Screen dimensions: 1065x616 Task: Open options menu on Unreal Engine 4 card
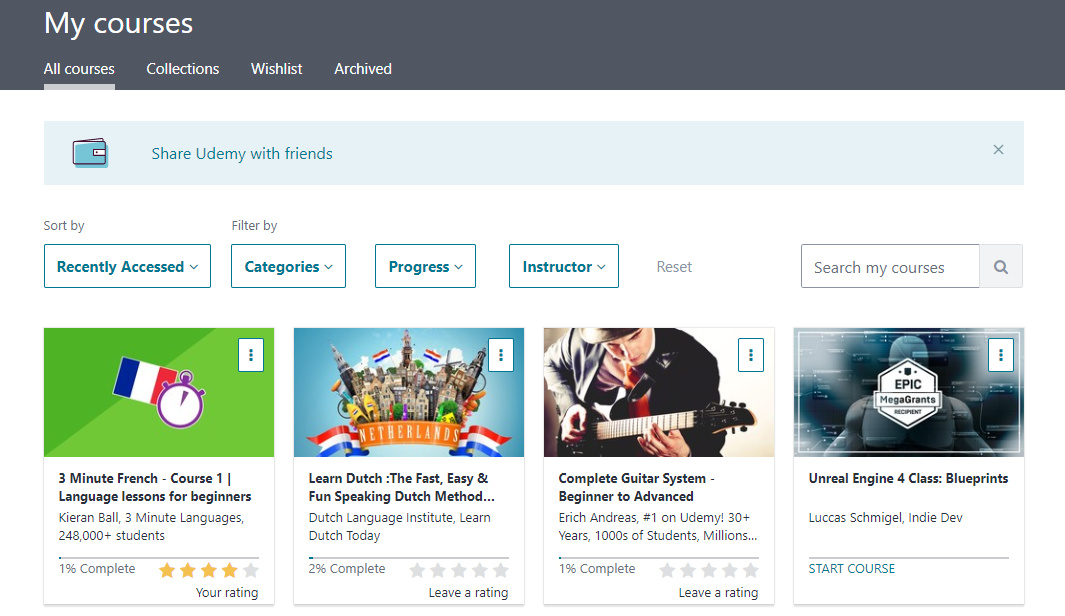(1001, 355)
